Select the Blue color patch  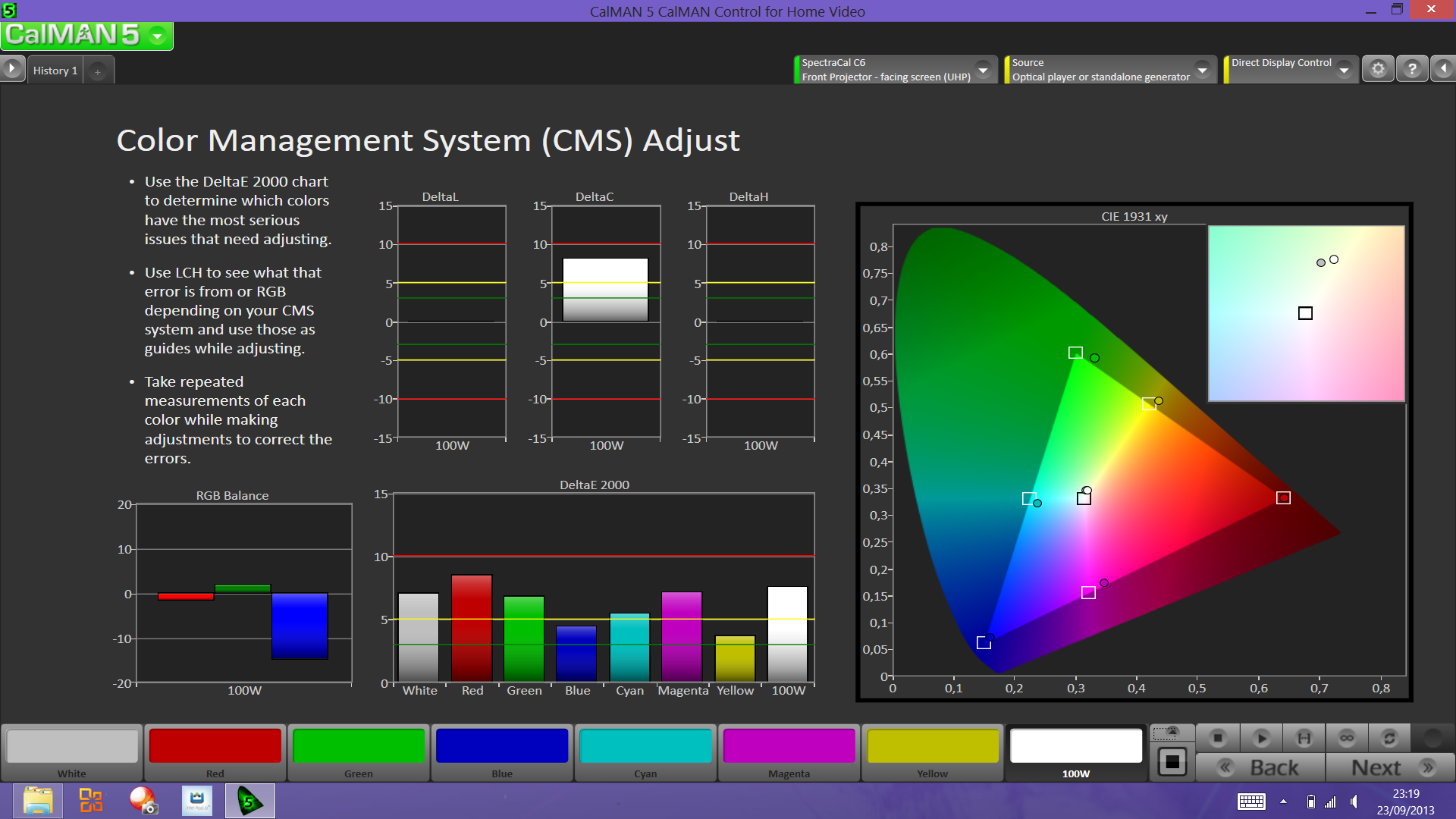502,752
